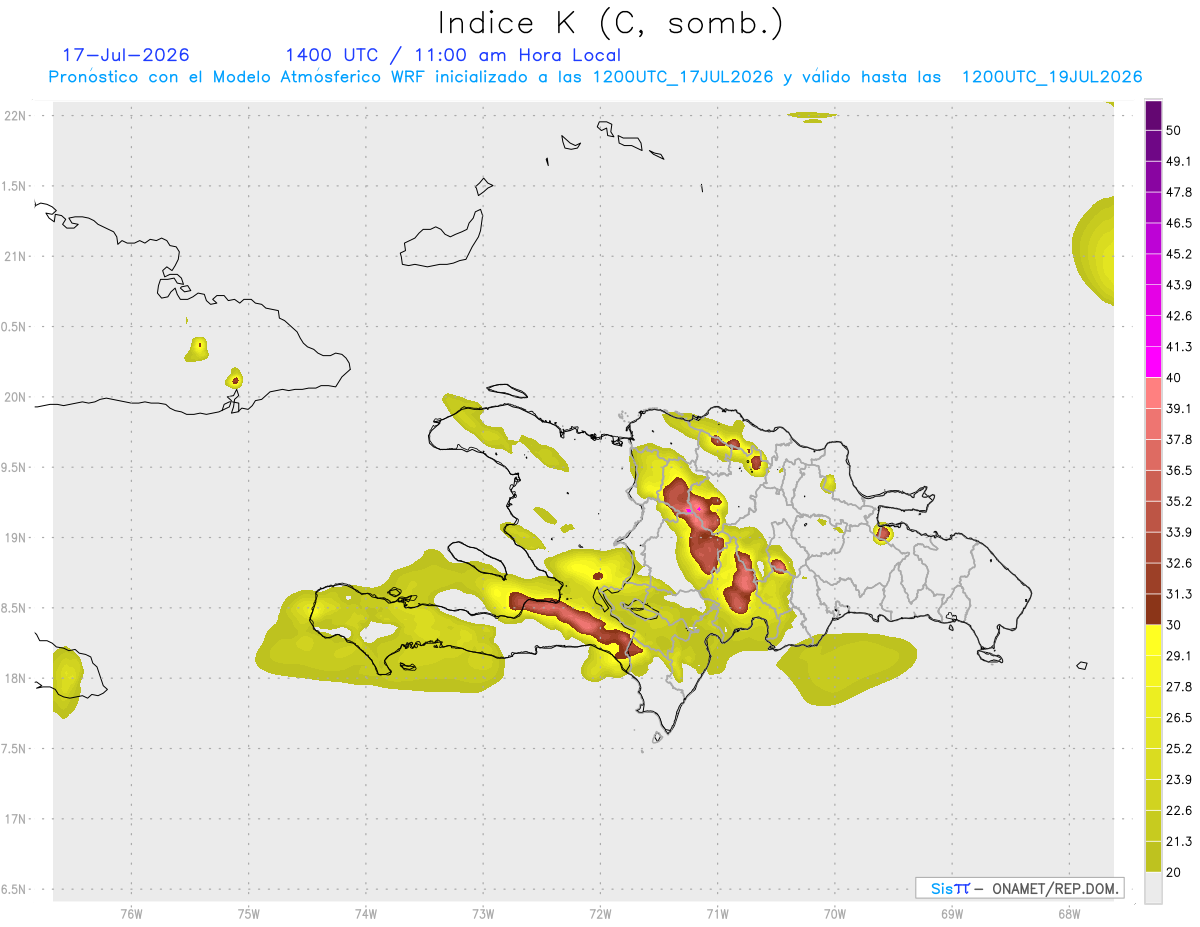Click the '22.6' colorbar value

tap(1179, 810)
